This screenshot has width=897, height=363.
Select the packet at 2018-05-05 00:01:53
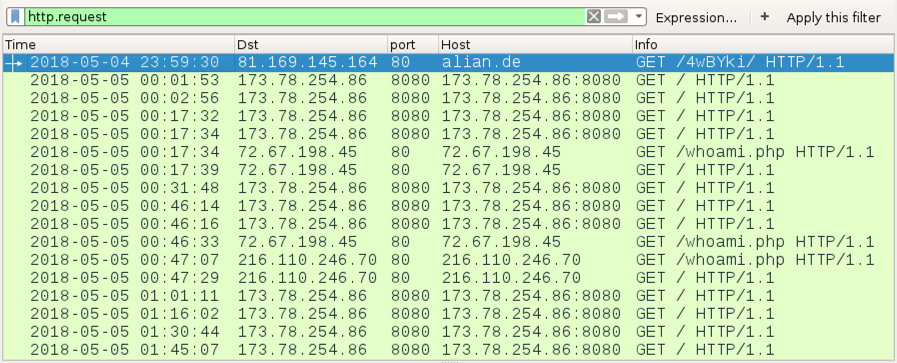click(x=448, y=80)
